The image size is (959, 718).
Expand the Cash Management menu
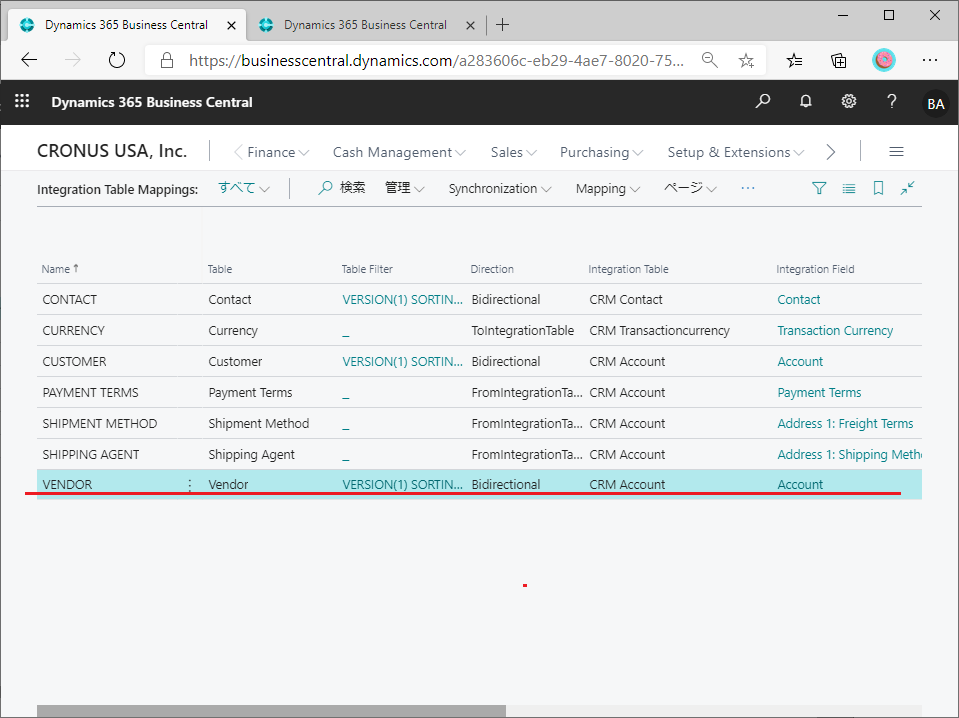[x=399, y=152]
